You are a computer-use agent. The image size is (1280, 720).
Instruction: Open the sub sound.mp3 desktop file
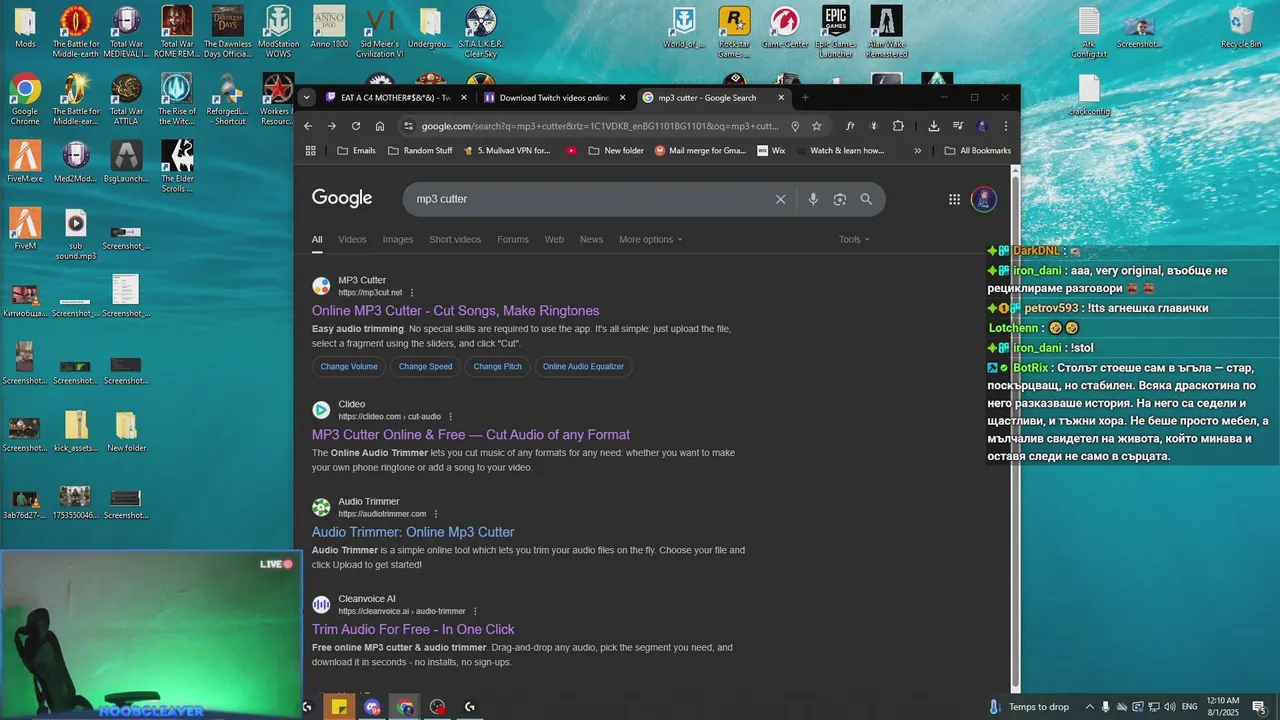coord(76,235)
